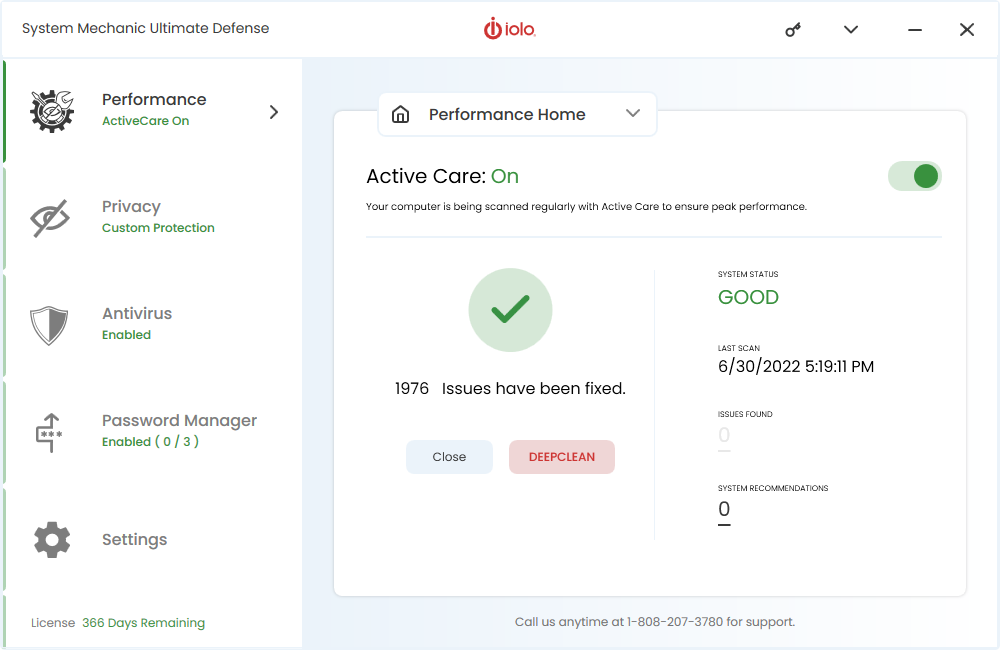
Task: Click the Settings gear icon
Action: click(x=51, y=539)
